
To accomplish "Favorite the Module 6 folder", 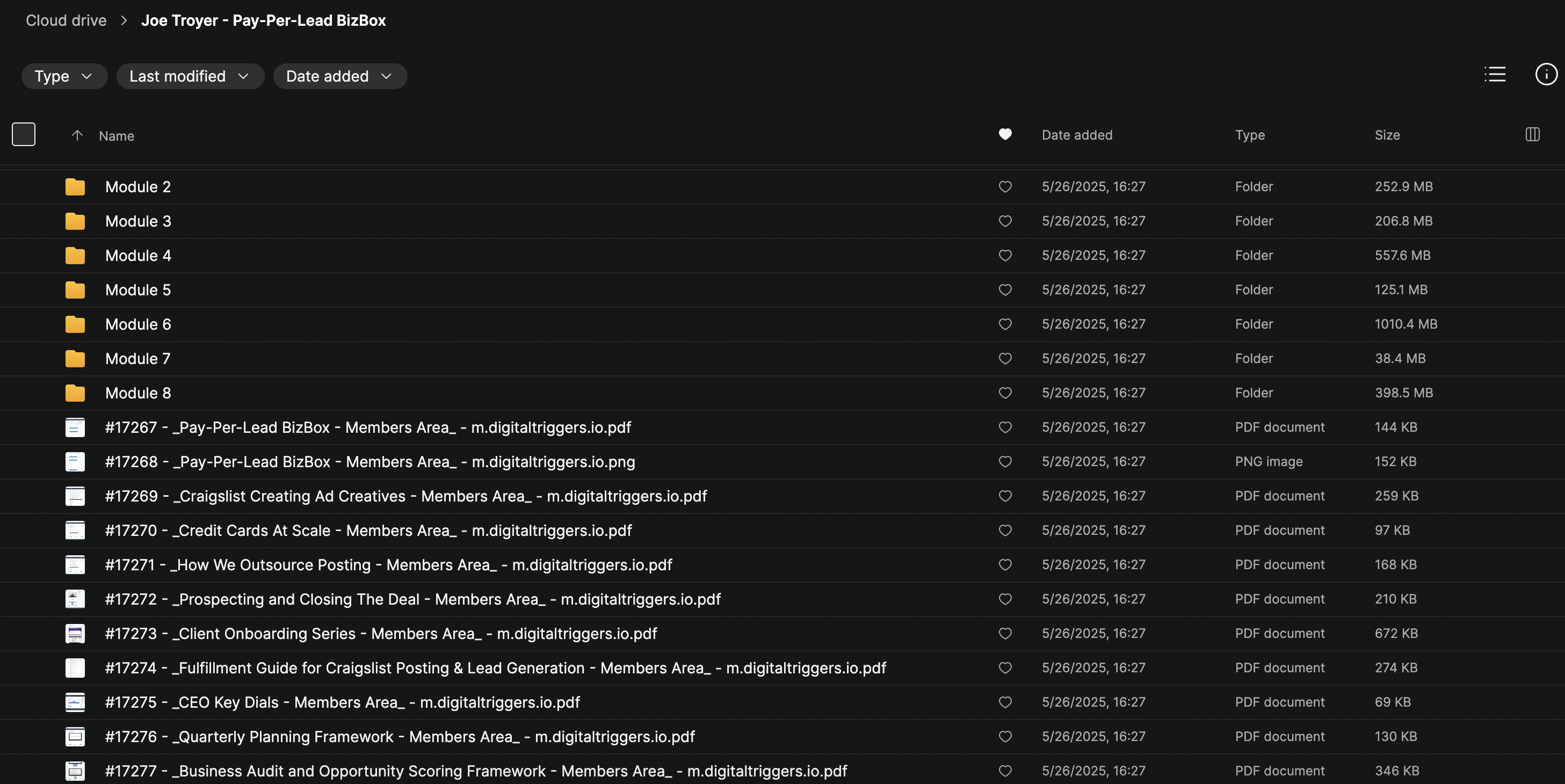I will [1005, 324].
